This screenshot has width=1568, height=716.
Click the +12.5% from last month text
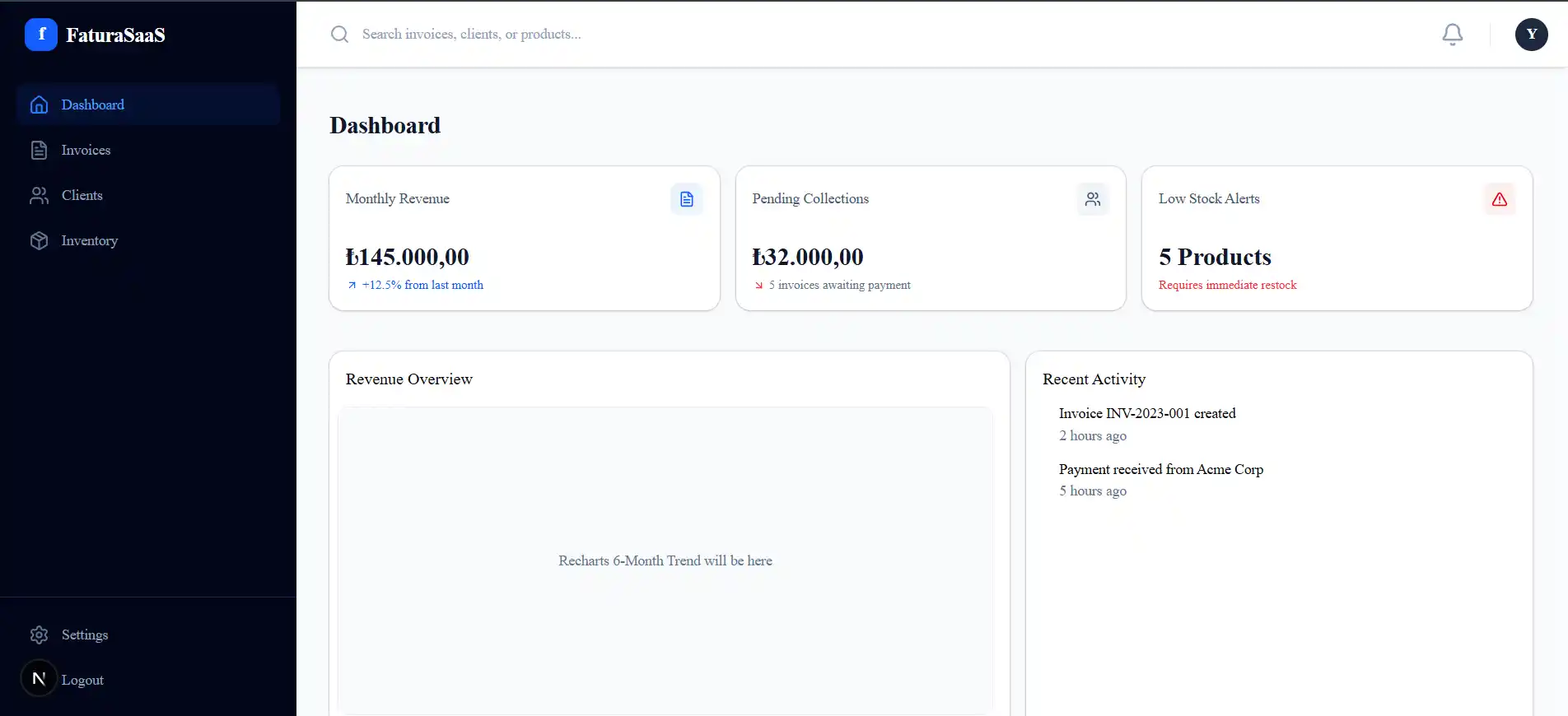pyautogui.click(x=422, y=285)
